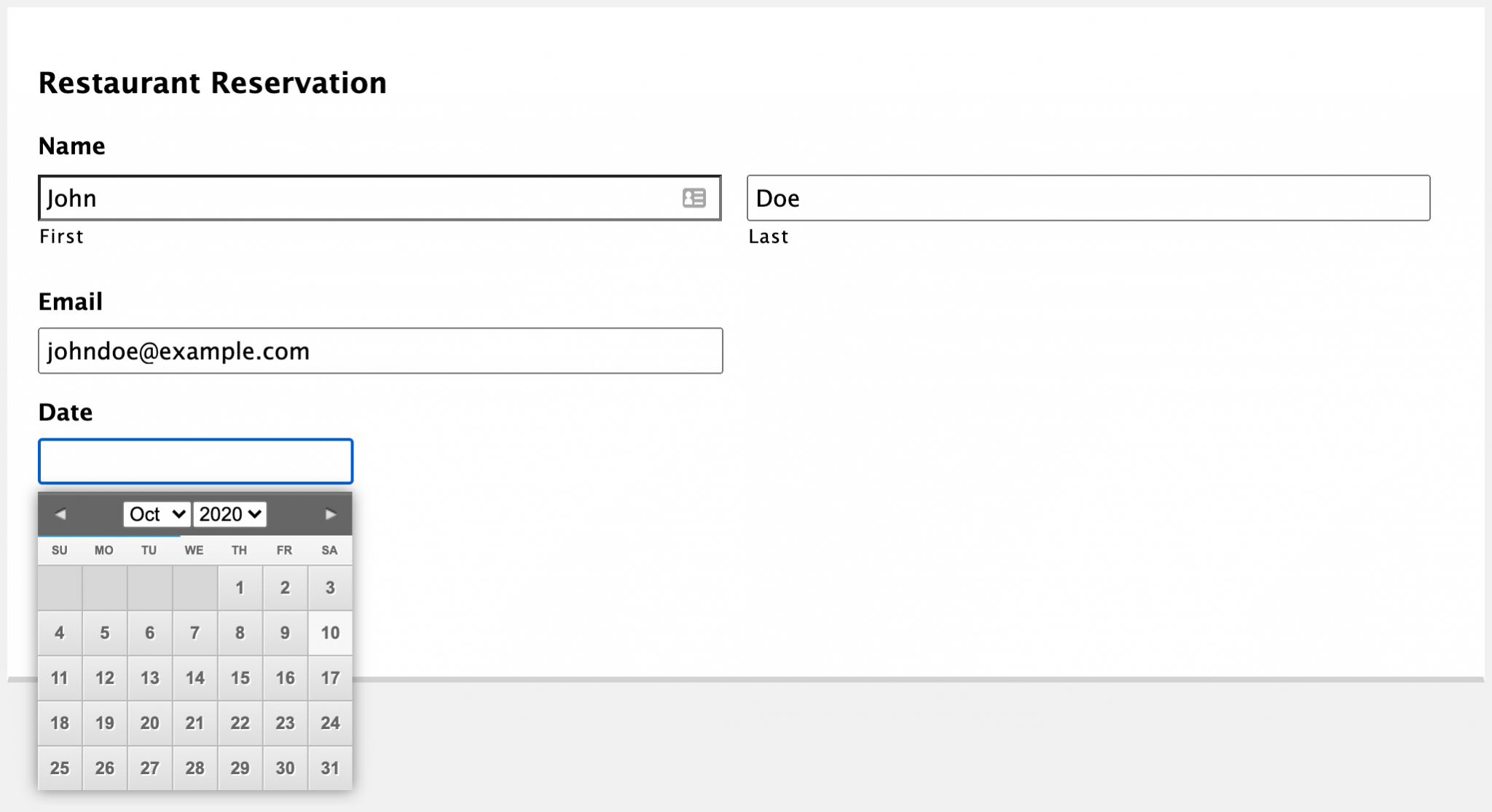
Task: Focus the empty Date input field
Action: 196,461
